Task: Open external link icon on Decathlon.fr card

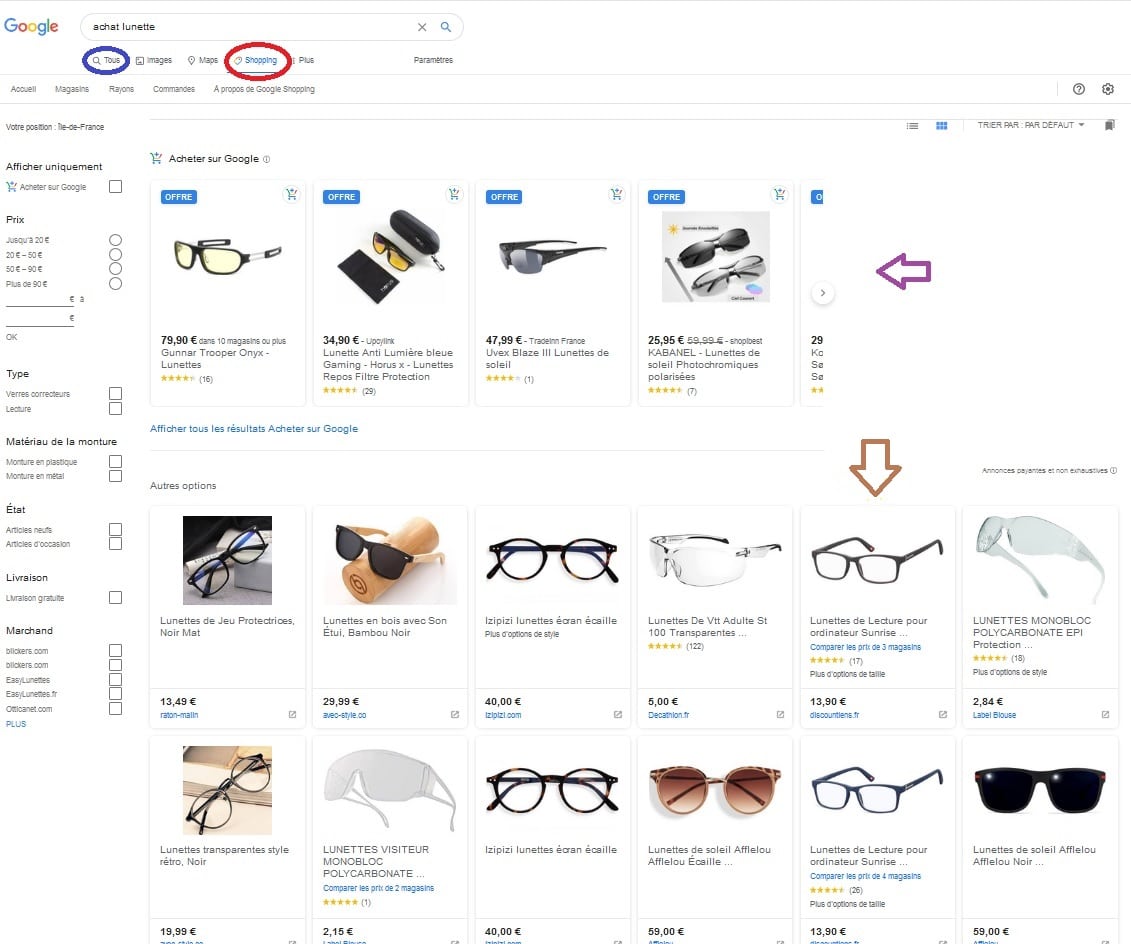Action: pyautogui.click(x=780, y=715)
